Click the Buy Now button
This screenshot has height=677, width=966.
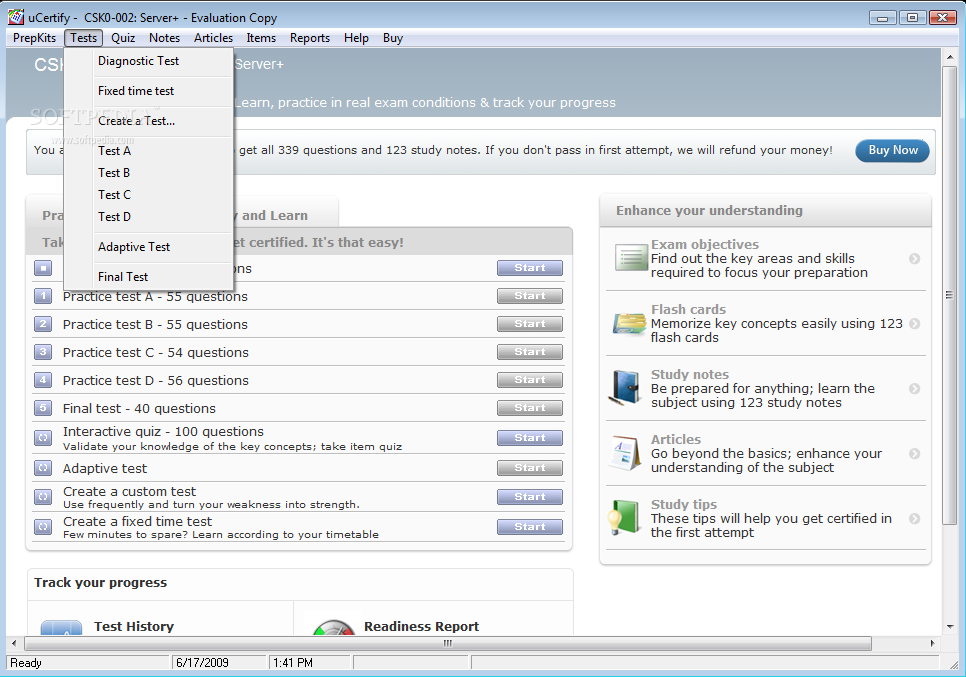pos(892,150)
